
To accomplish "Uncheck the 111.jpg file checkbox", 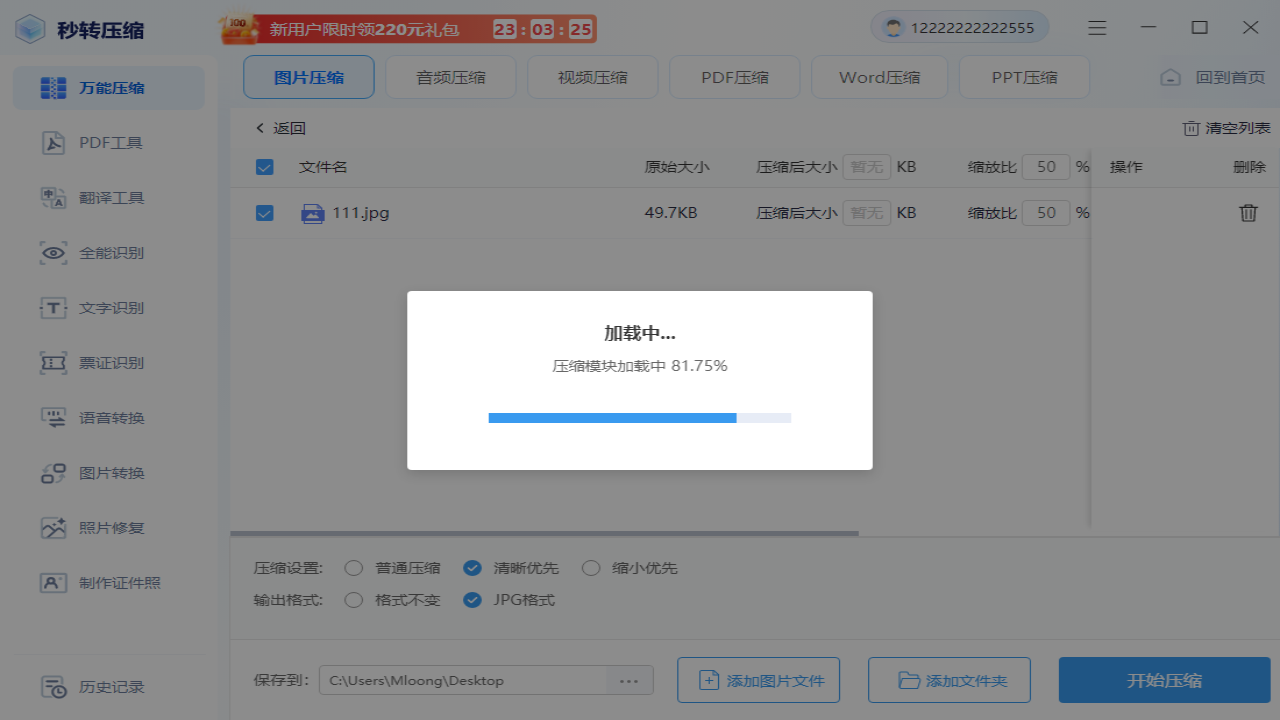I will (264, 212).
